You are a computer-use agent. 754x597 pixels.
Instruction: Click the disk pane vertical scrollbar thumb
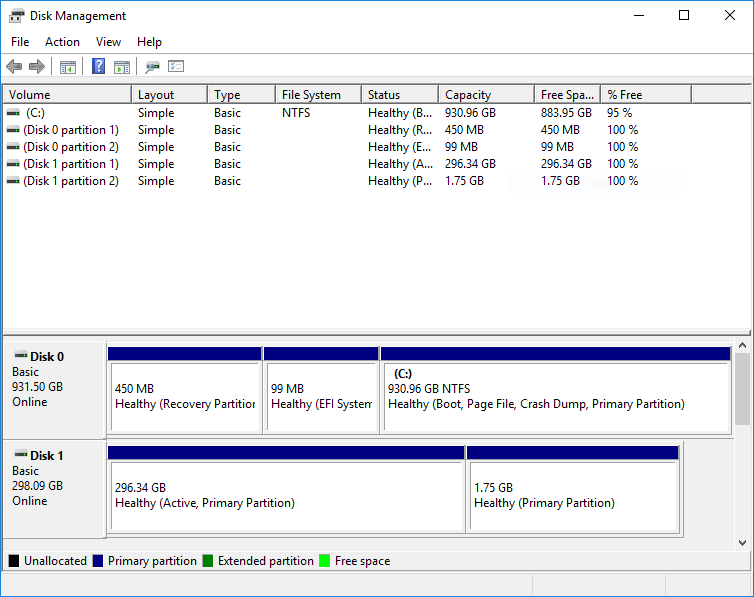click(x=742, y=389)
